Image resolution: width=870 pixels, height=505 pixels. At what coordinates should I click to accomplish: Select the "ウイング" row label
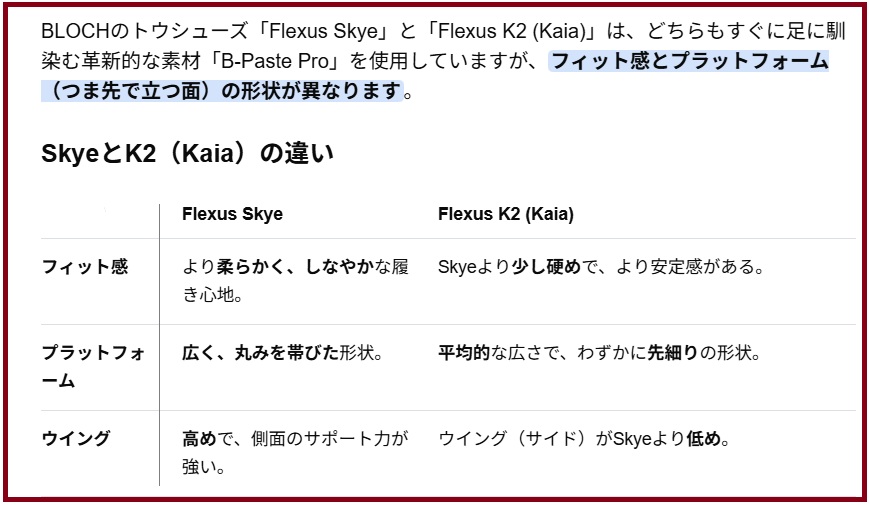coord(76,439)
